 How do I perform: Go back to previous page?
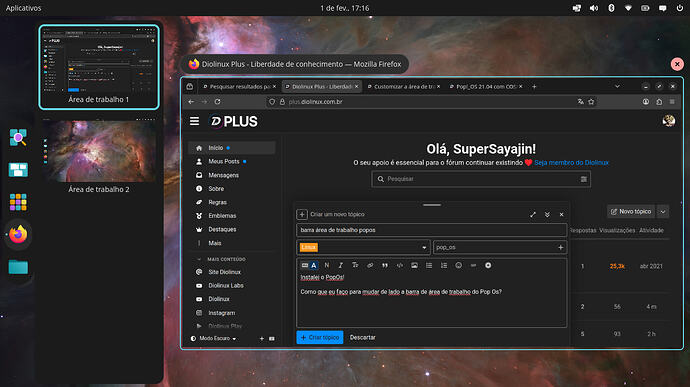point(191,102)
